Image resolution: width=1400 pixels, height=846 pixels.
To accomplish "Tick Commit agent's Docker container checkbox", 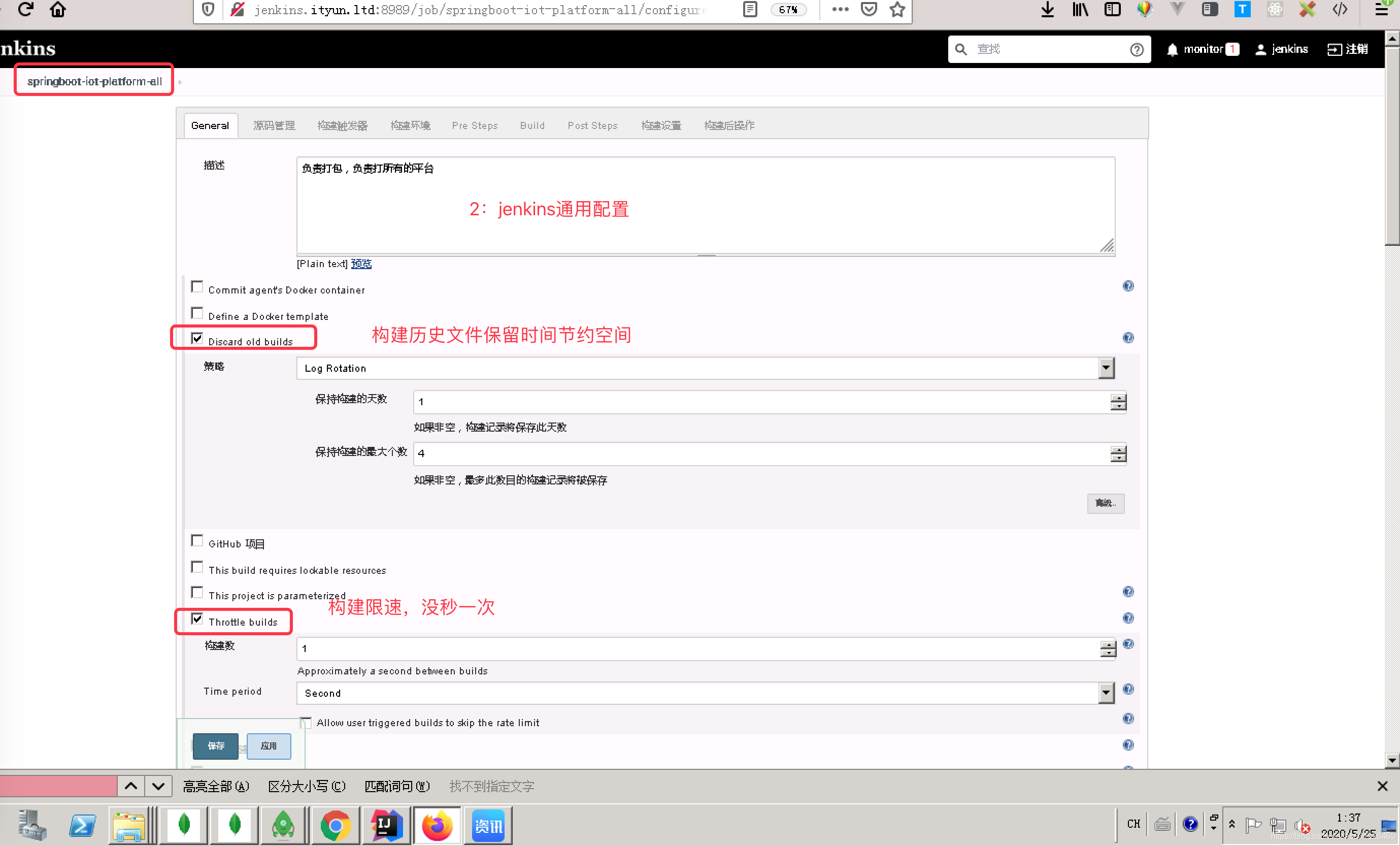I will pyautogui.click(x=197, y=286).
